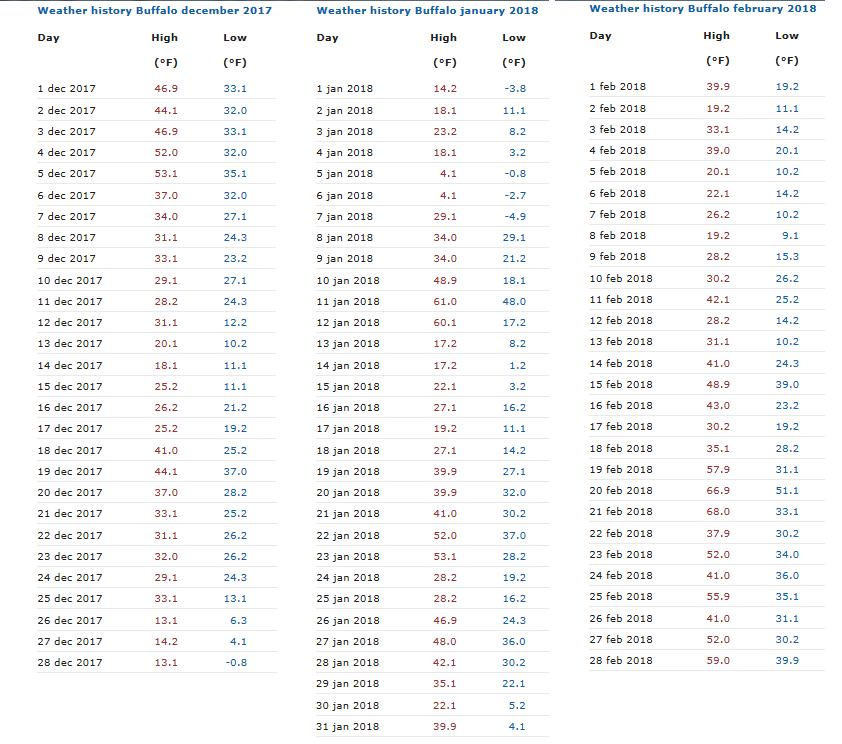Select the low value for 14 jan 2018

(518, 366)
